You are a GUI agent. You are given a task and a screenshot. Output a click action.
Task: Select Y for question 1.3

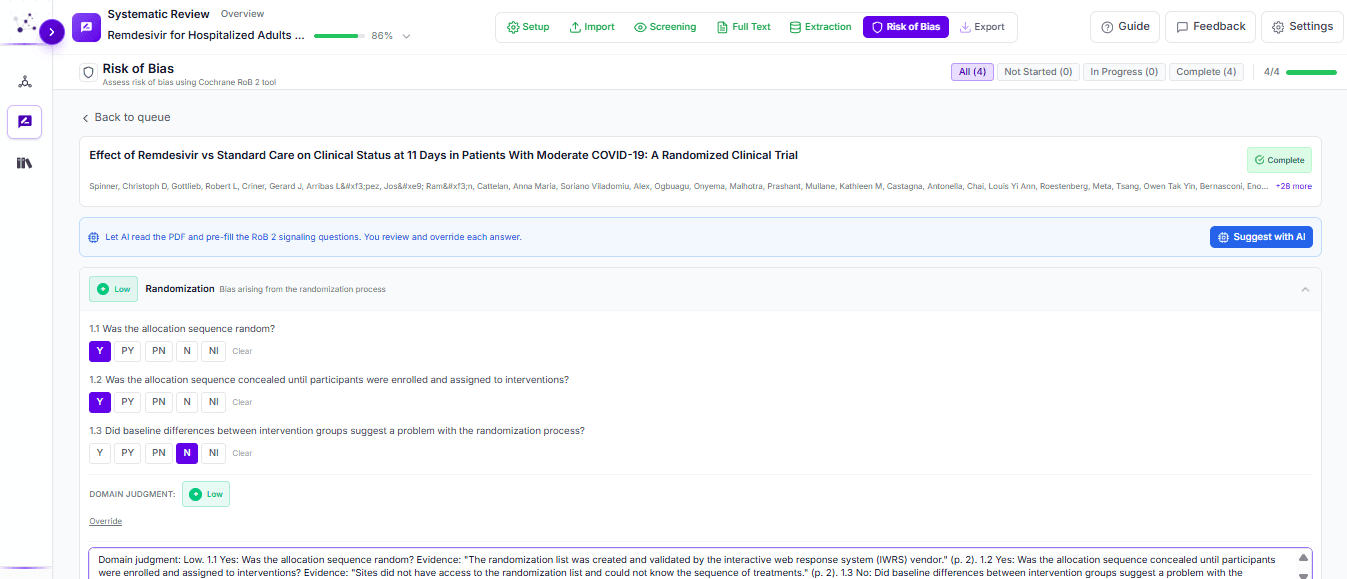tap(100, 453)
